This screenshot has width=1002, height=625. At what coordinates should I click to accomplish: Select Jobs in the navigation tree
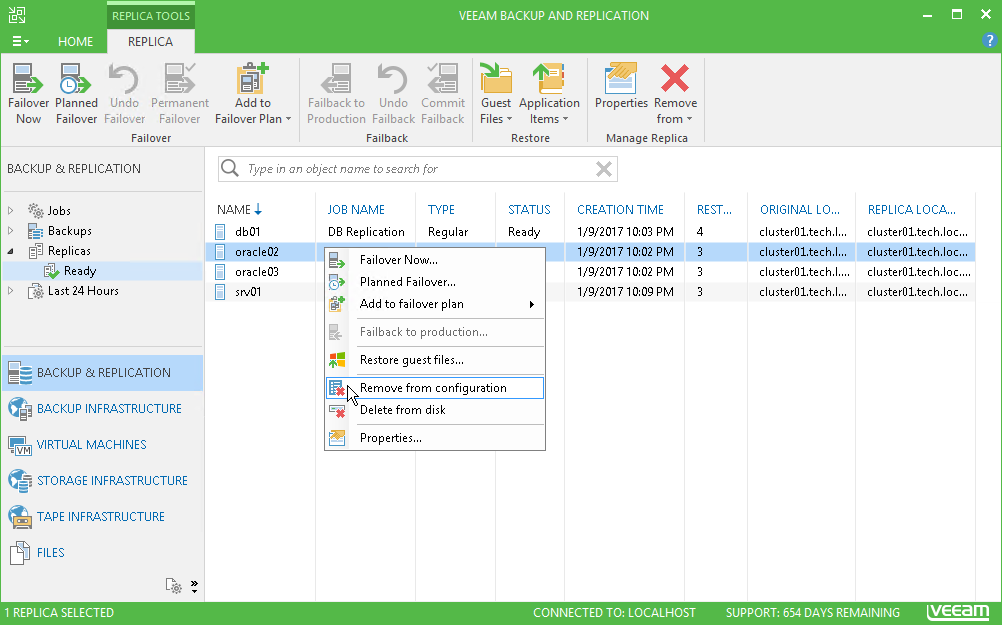tap(59, 210)
